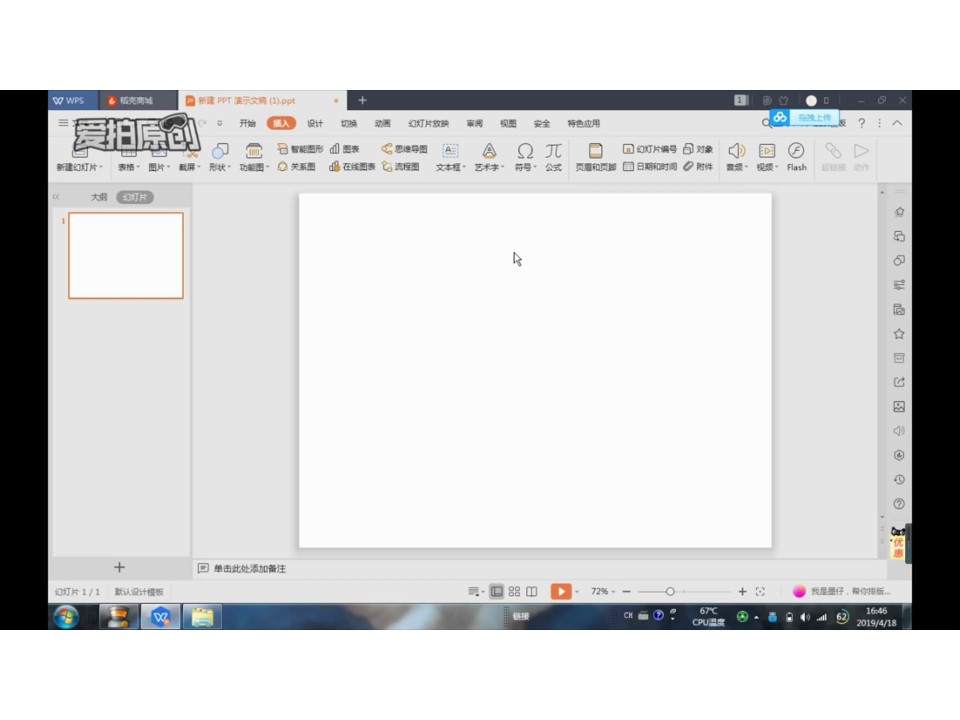This screenshot has width=960, height=720.
Task: Collapse the ribbon with the chevron
Action: tap(897, 123)
